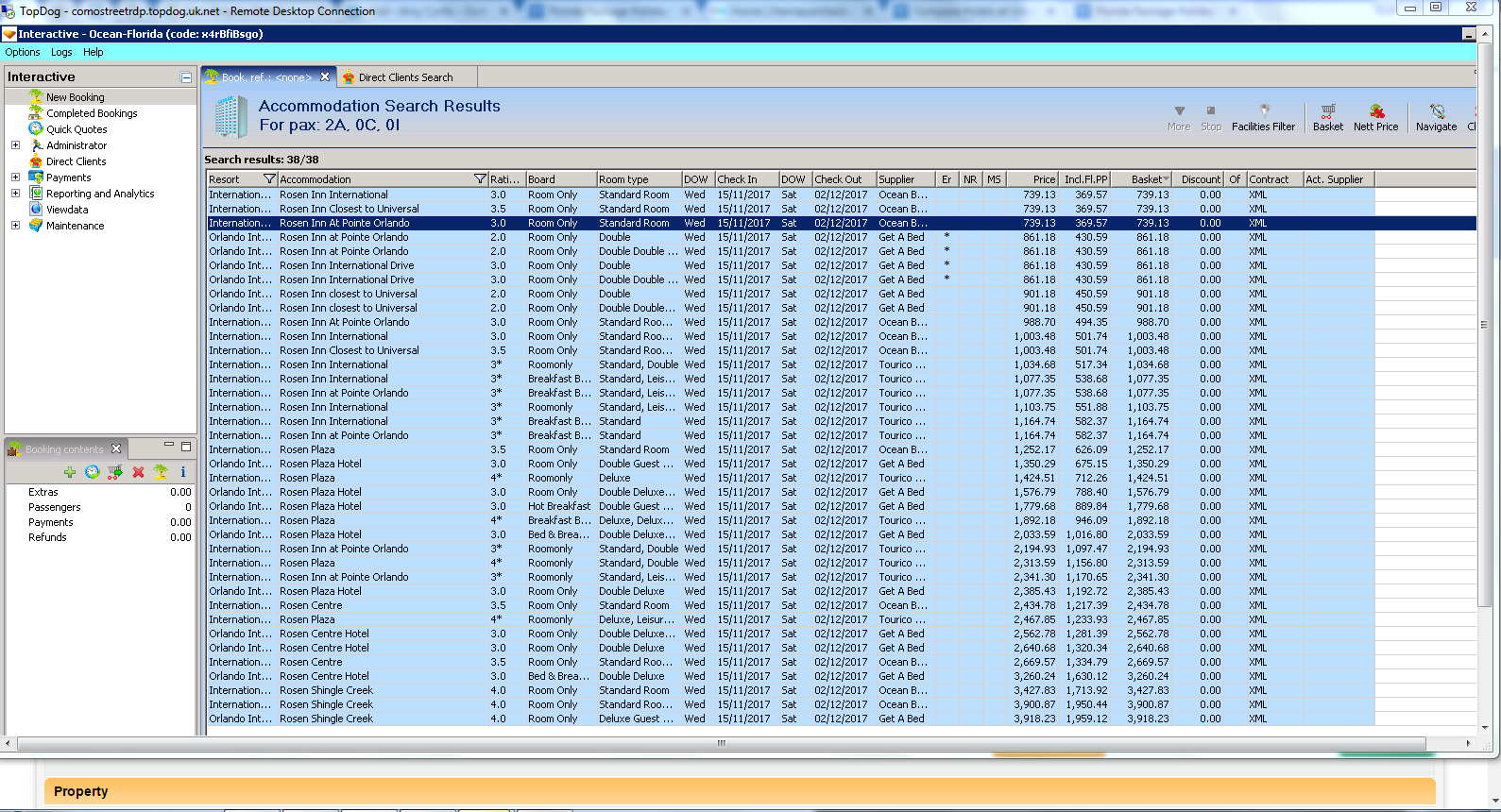Click the Basket shopping cart button

pos(1327,117)
